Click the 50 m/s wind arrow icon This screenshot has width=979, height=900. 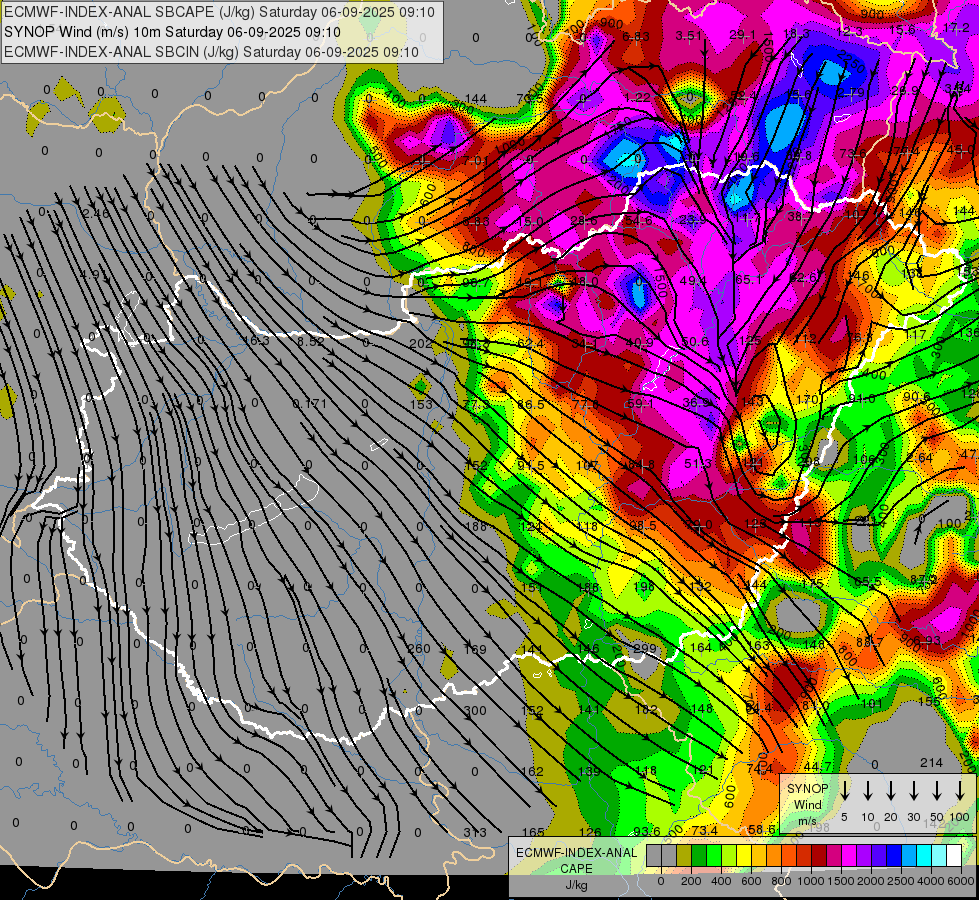(x=937, y=789)
